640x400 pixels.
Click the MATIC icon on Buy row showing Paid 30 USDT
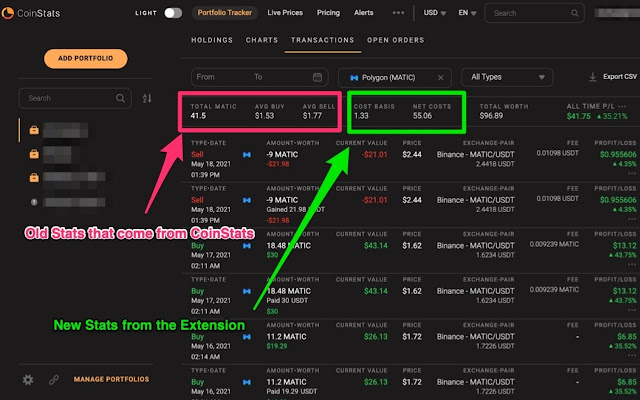(x=247, y=291)
